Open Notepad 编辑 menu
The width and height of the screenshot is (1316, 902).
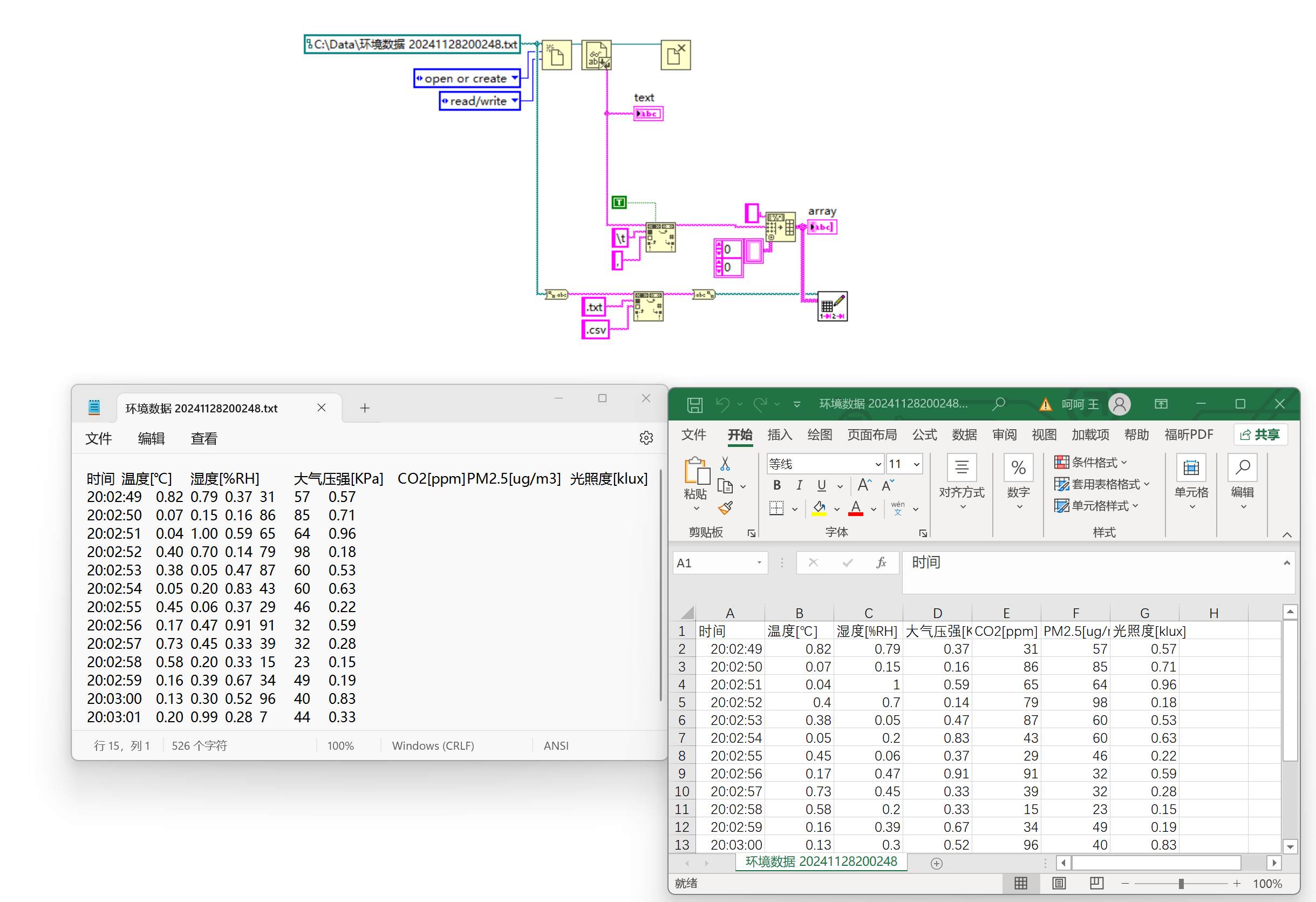tap(151, 438)
